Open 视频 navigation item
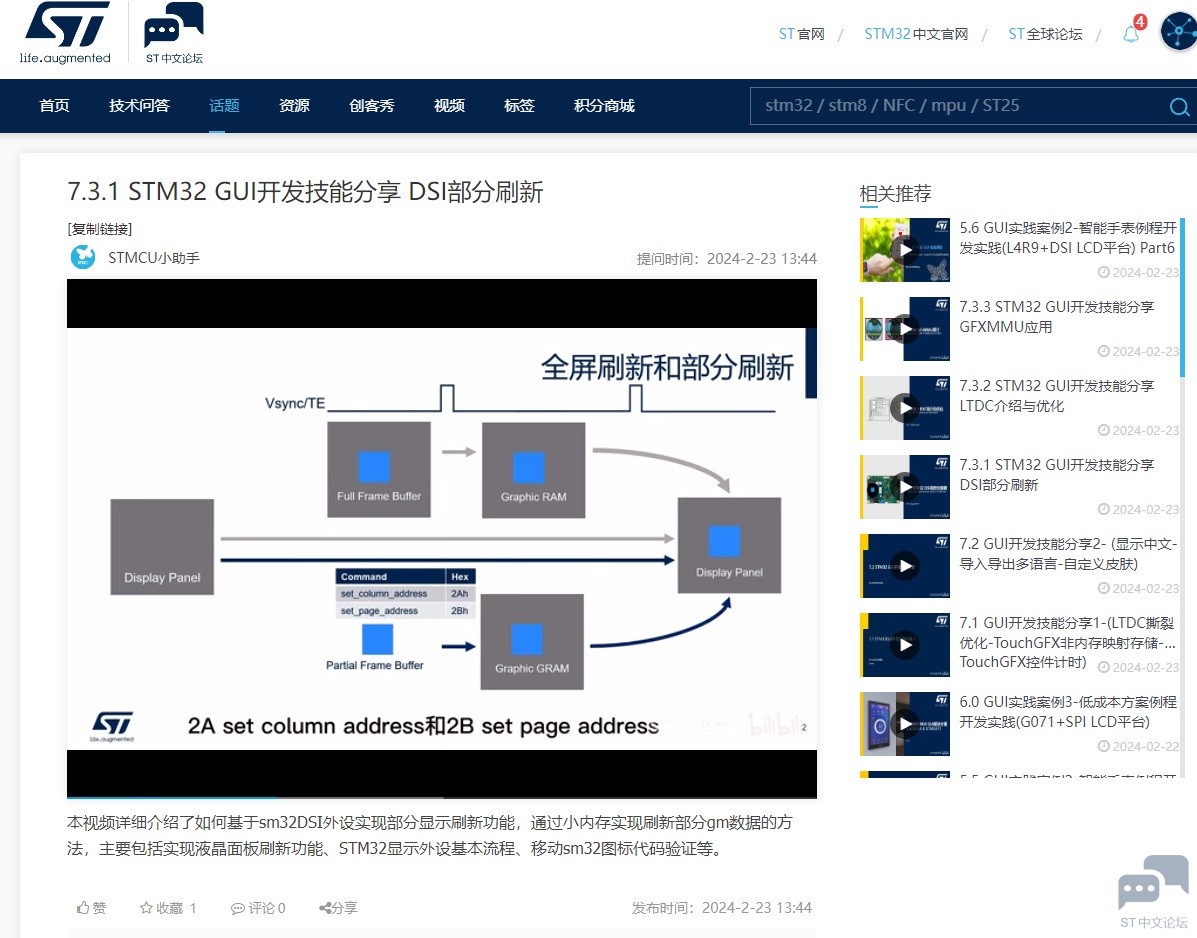The height and width of the screenshot is (938, 1197). (x=449, y=105)
